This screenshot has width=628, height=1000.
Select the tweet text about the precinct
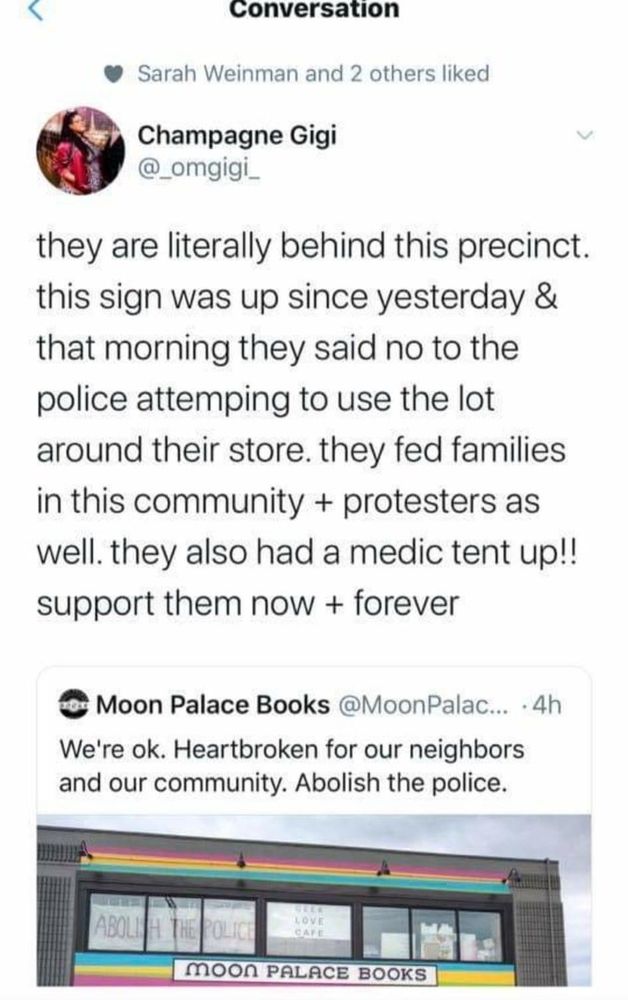[x=312, y=427]
